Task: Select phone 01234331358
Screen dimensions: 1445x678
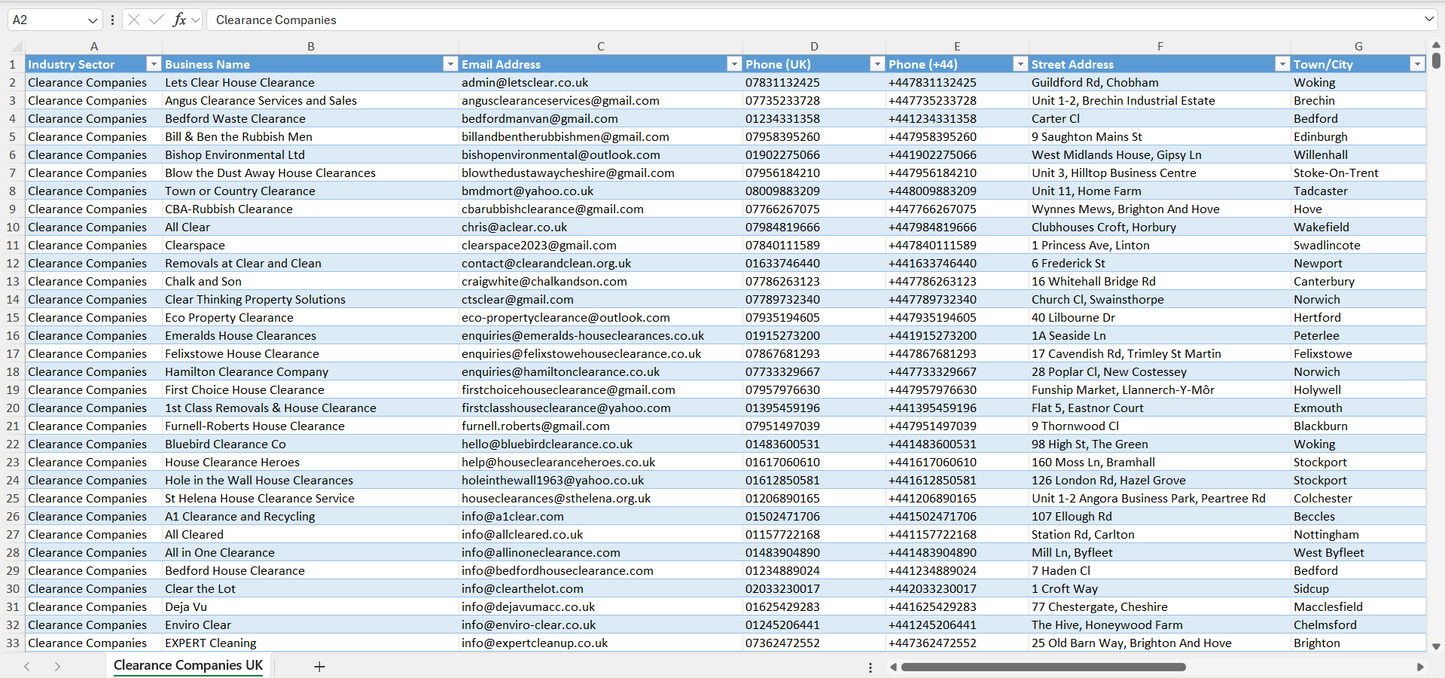Action: coord(814,119)
